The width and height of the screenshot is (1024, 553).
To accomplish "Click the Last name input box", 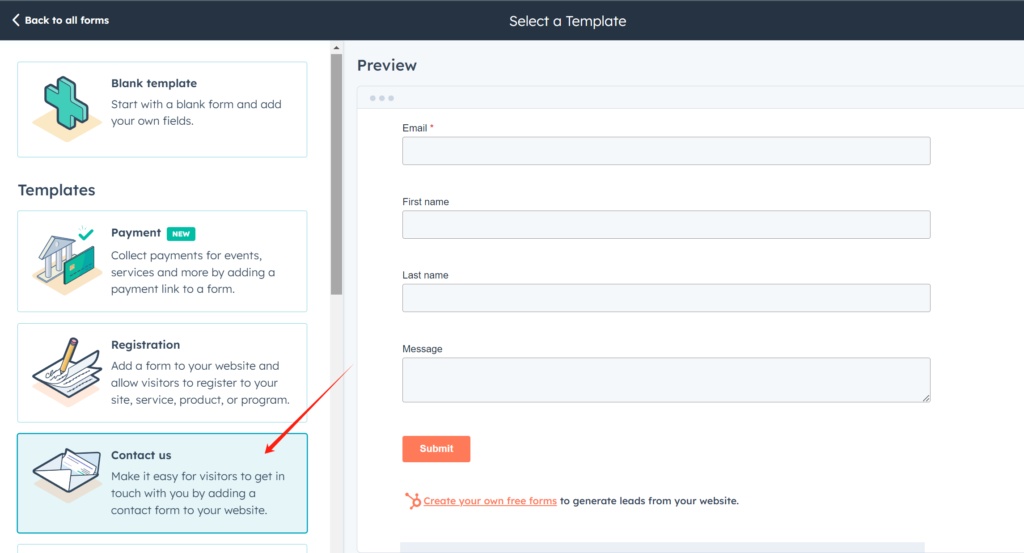I will pyautogui.click(x=666, y=298).
